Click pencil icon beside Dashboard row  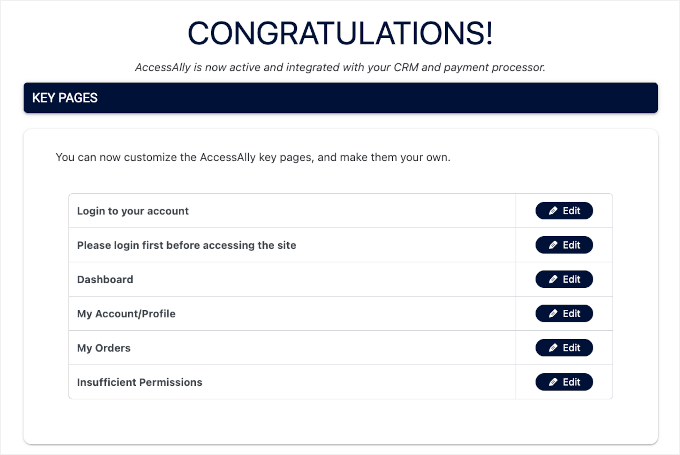tap(553, 280)
